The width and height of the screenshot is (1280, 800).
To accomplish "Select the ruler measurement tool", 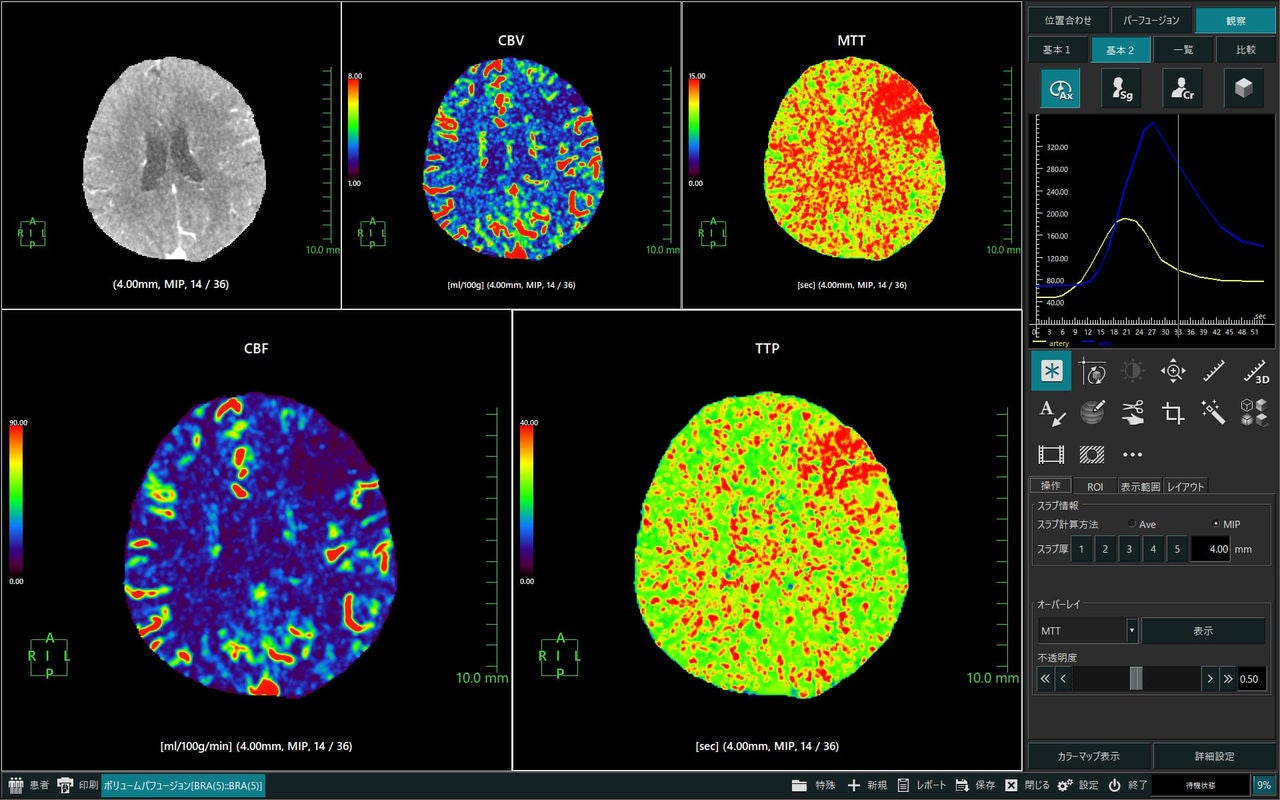I will (x=1214, y=371).
